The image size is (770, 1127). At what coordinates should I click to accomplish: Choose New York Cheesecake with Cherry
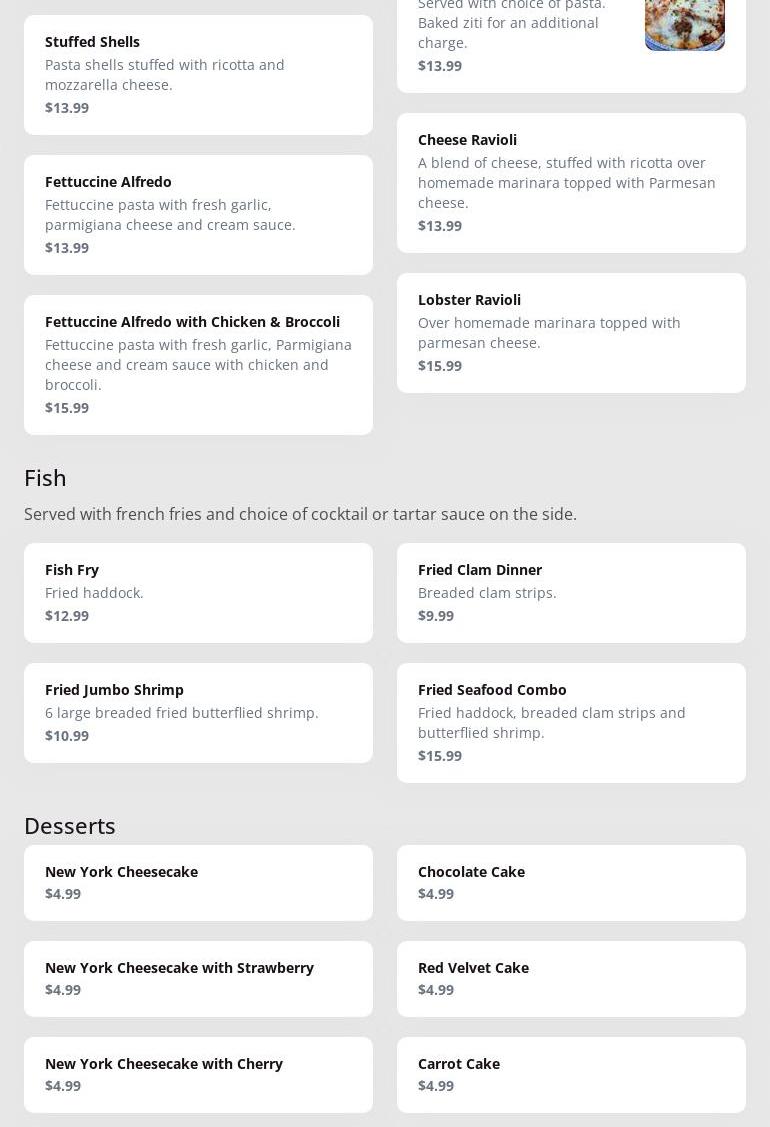click(x=198, y=1075)
